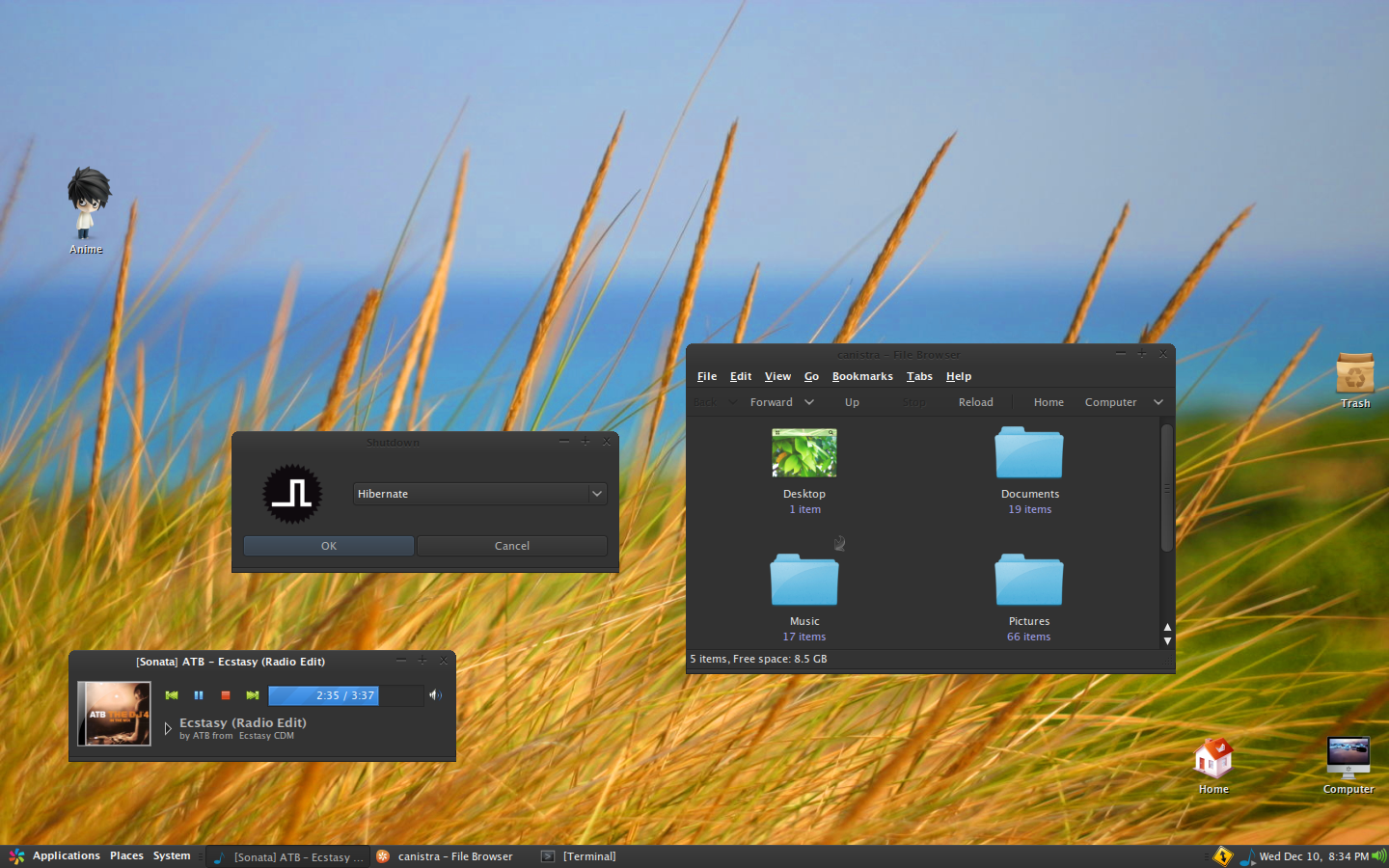Image resolution: width=1389 pixels, height=868 pixels.
Task: Click scrollbar down arrow in File Browser
Action: point(1167,640)
